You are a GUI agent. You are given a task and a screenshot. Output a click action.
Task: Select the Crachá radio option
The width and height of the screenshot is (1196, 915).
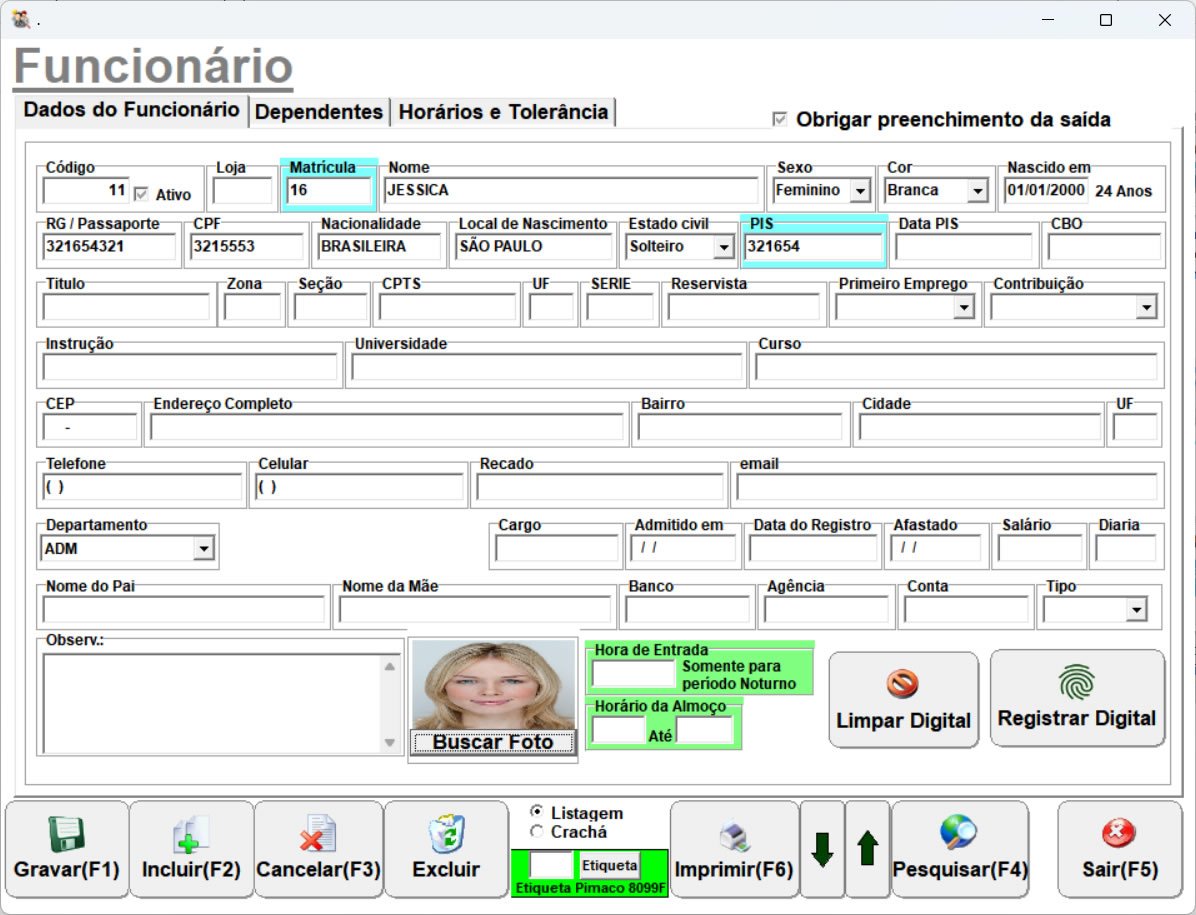(537, 831)
